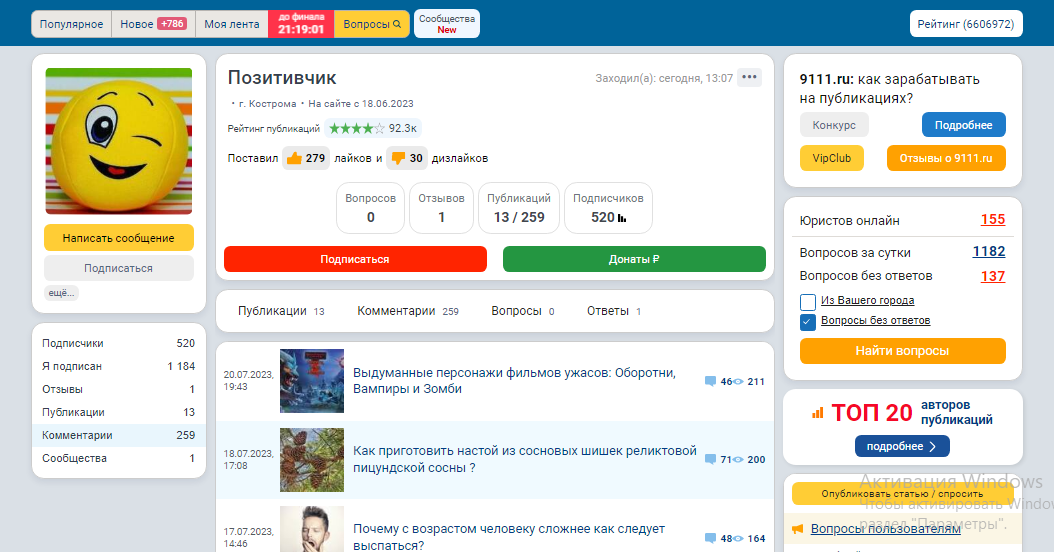Click views eye icon on pine cone article
The height and width of the screenshot is (552, 1054).
(x=738, y=459)
